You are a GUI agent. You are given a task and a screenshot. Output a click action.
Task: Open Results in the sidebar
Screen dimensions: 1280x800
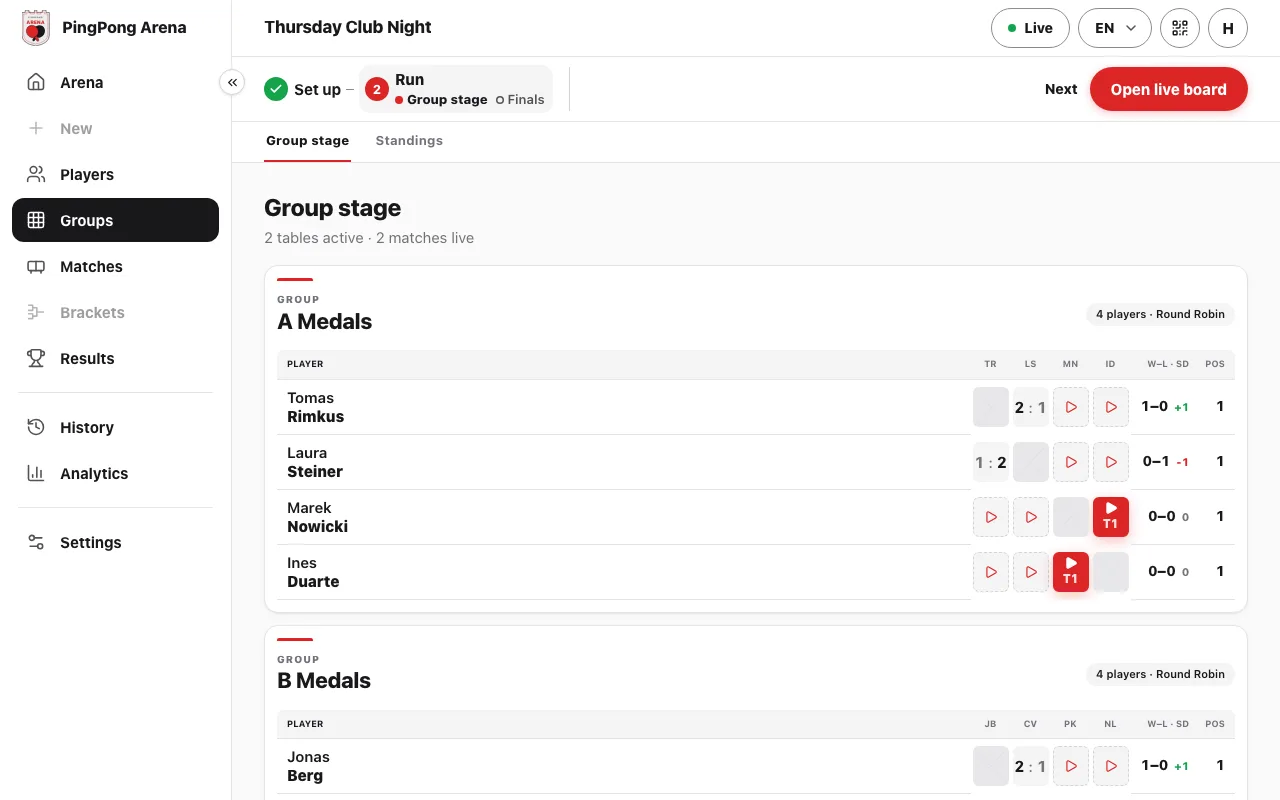(x=115, y=359)
